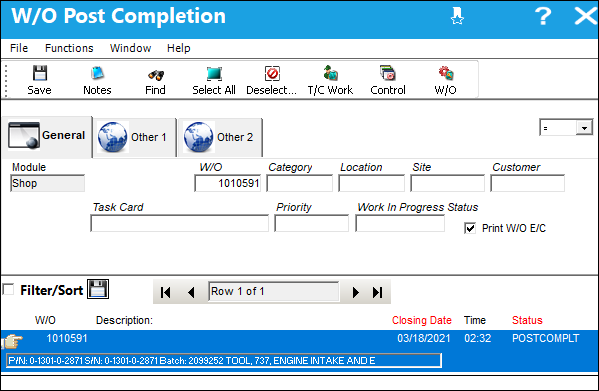The image size is (599, 391).
Task: Switch to the General tab
Action: pyautogui.click(x=47, y=137)
